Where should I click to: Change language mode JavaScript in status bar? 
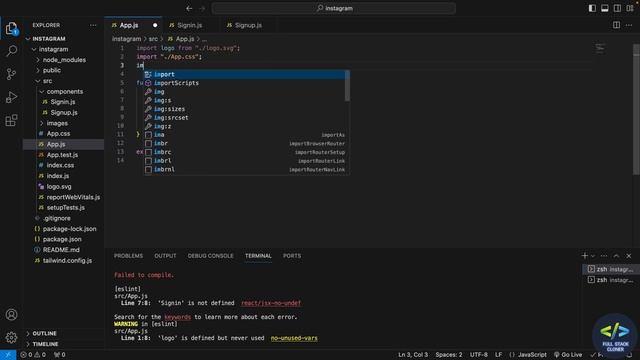(x=532, y=355)
